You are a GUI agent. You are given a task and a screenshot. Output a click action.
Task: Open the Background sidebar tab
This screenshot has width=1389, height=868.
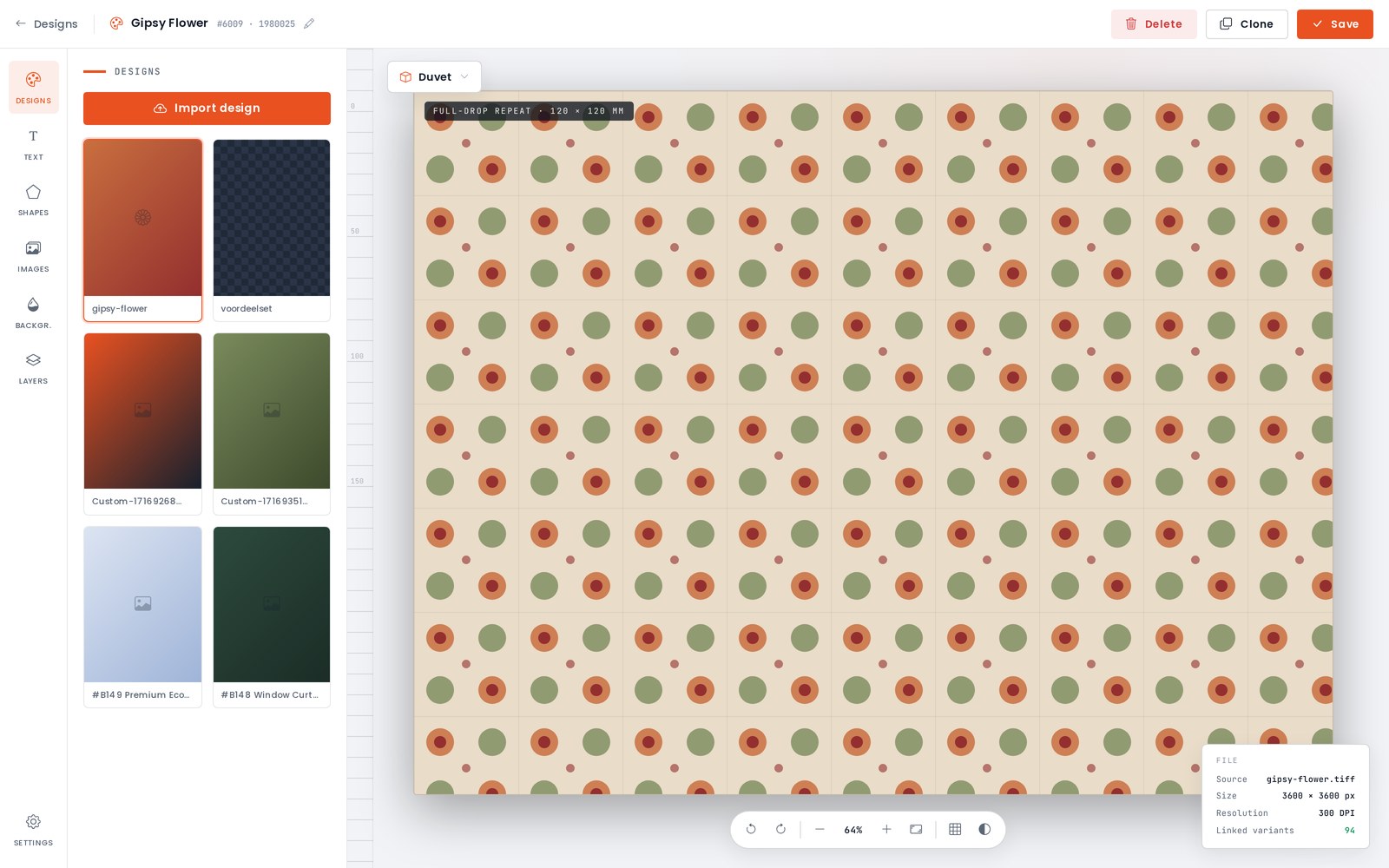click(x=34, y=312)
